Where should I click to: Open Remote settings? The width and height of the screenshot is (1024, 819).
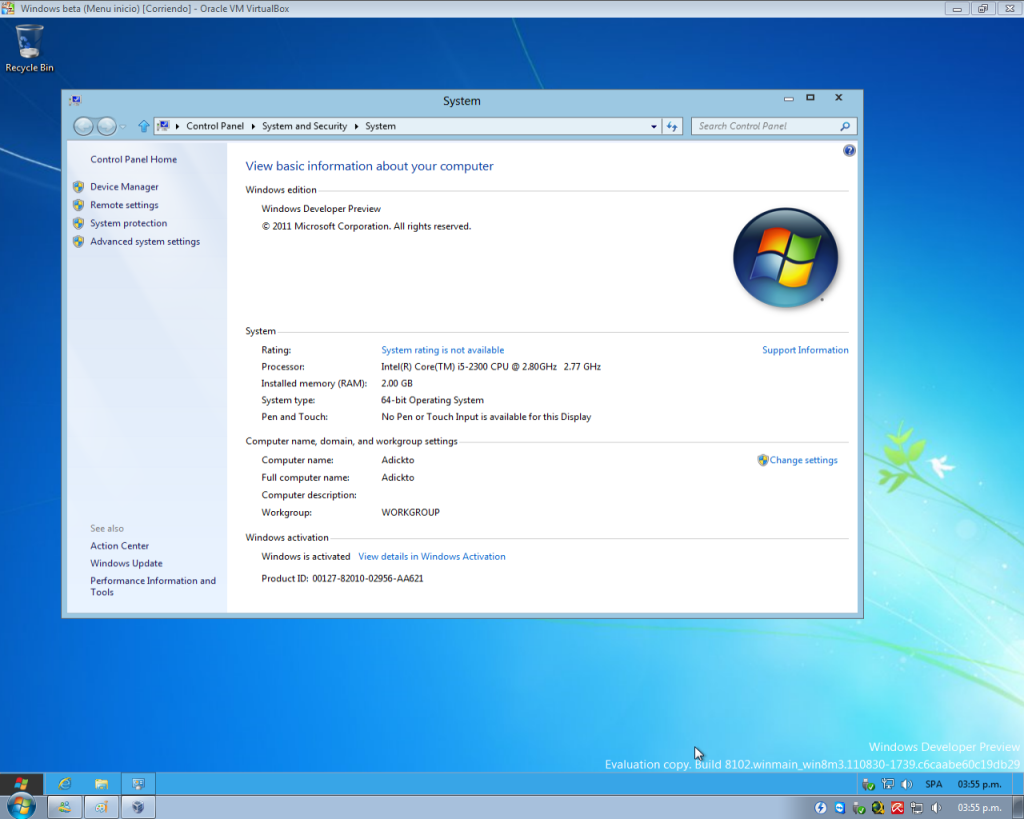click(124, 205)
